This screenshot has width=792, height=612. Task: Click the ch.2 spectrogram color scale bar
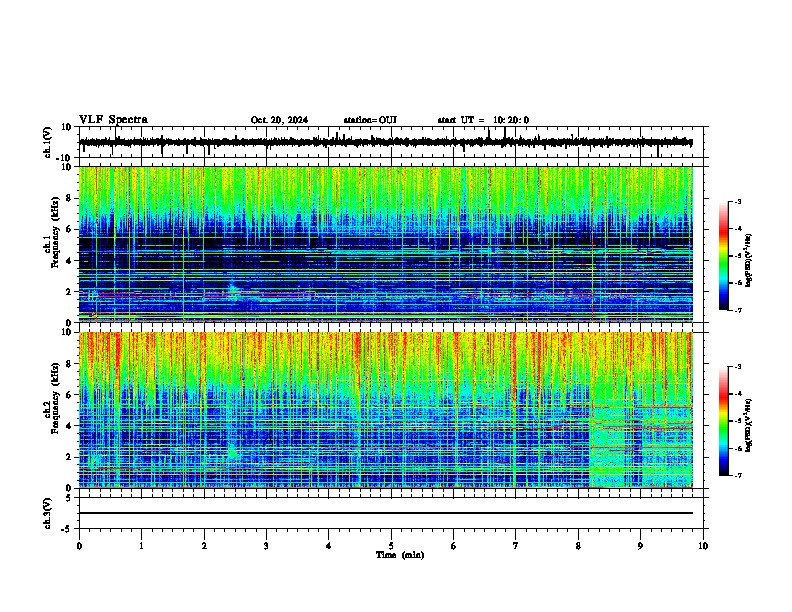(723, 421)
